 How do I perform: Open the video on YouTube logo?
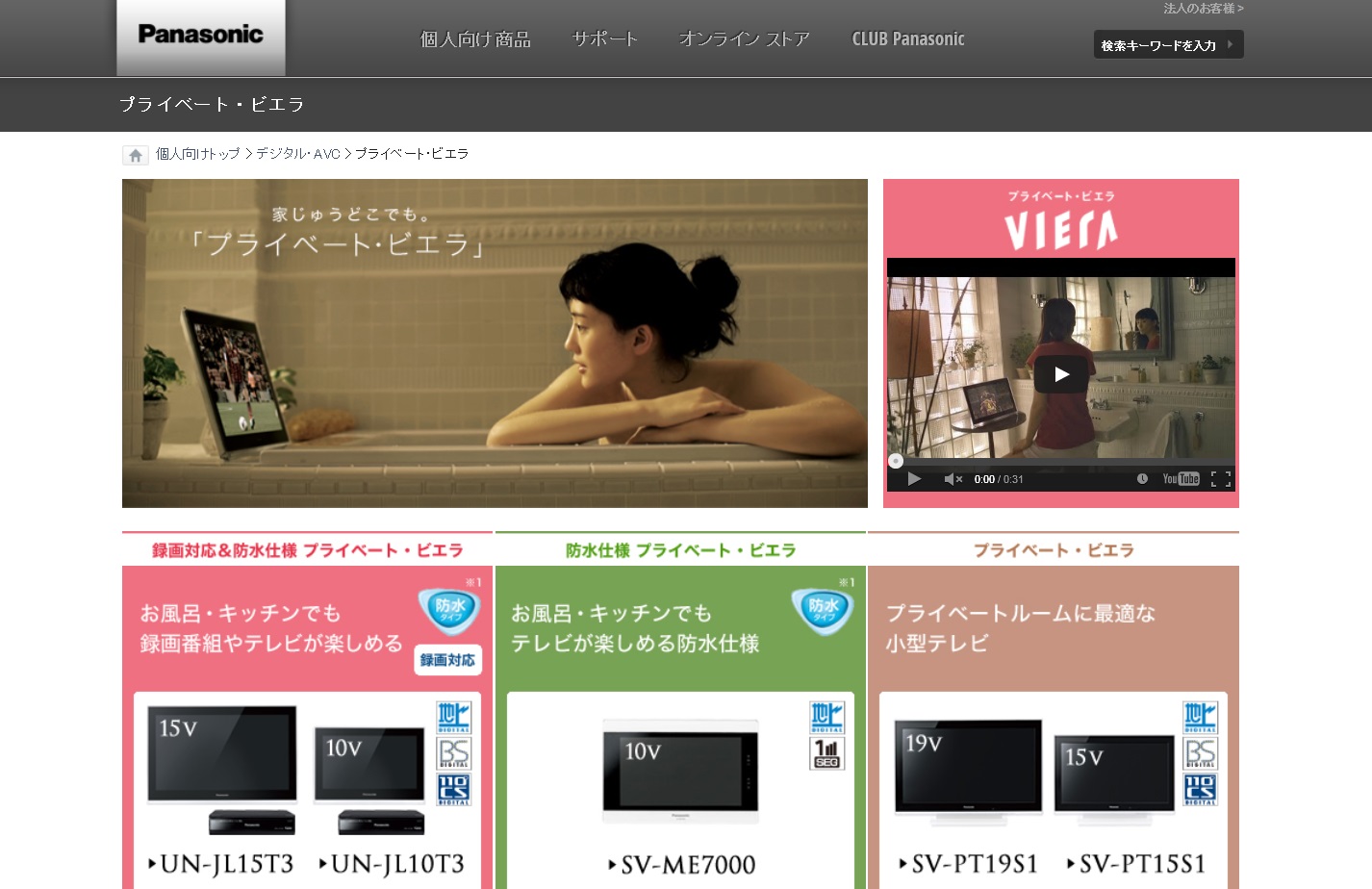point(1181,479)
